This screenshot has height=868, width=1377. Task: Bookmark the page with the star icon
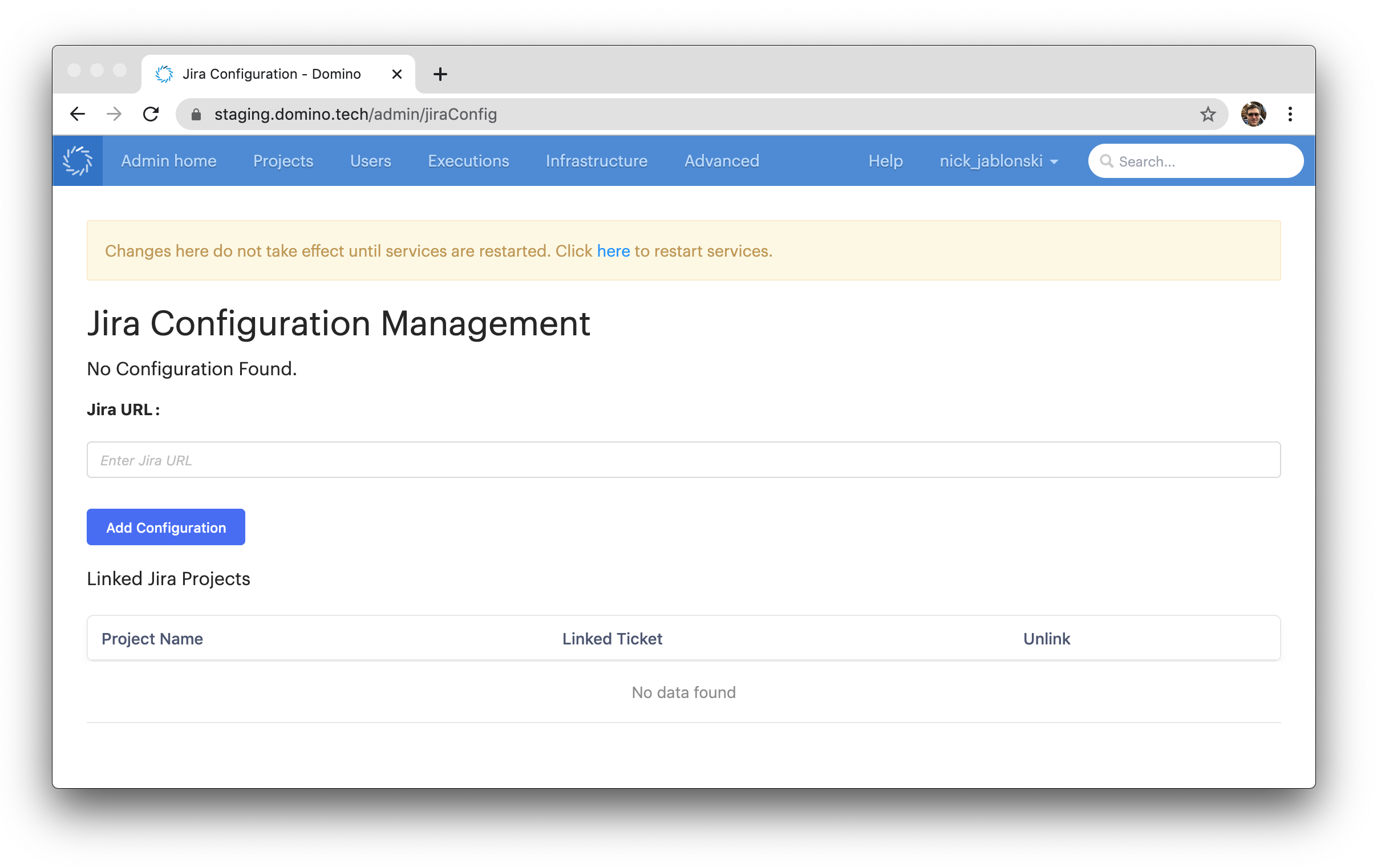1208,115
